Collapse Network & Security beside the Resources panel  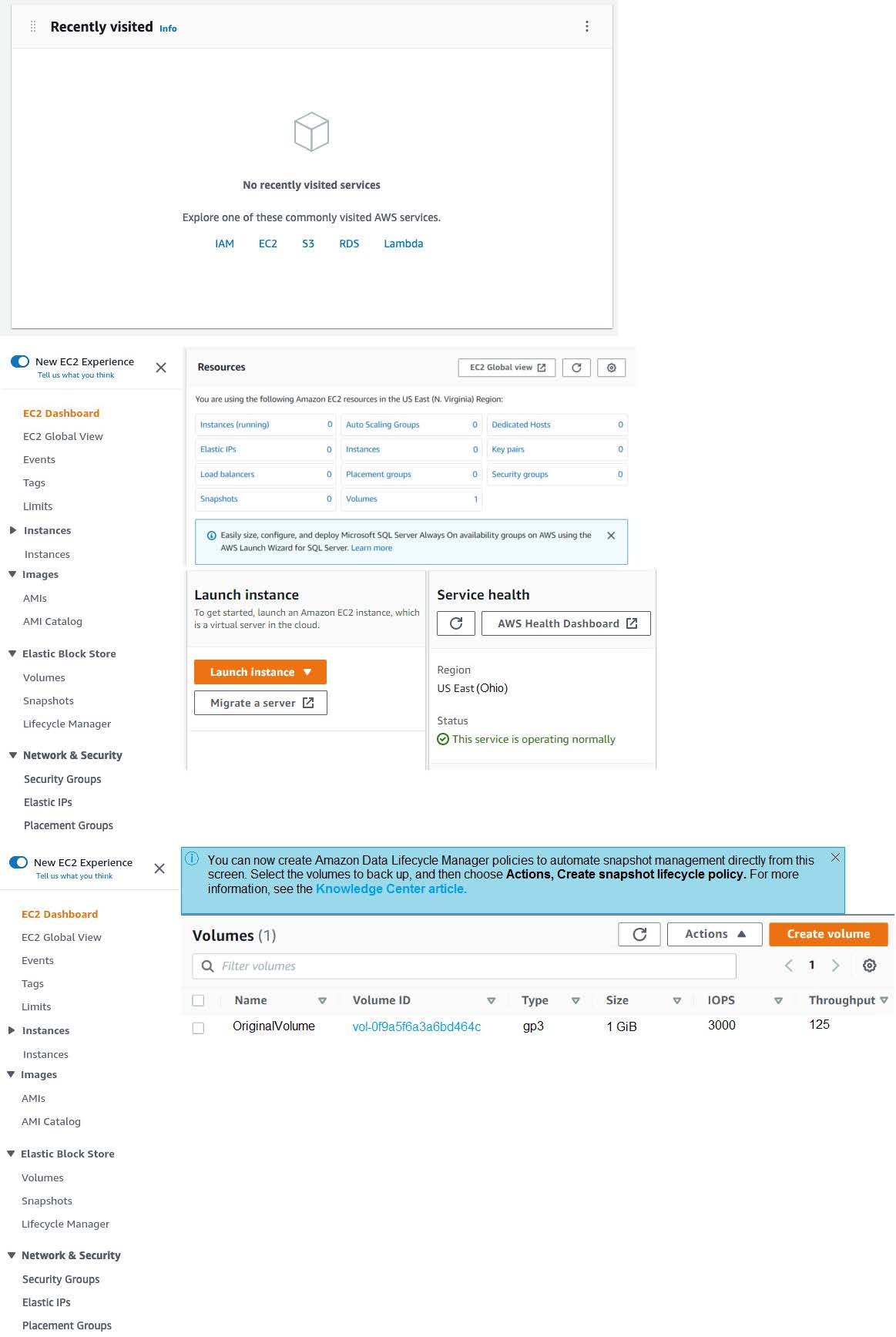click(x=12, y=755)
